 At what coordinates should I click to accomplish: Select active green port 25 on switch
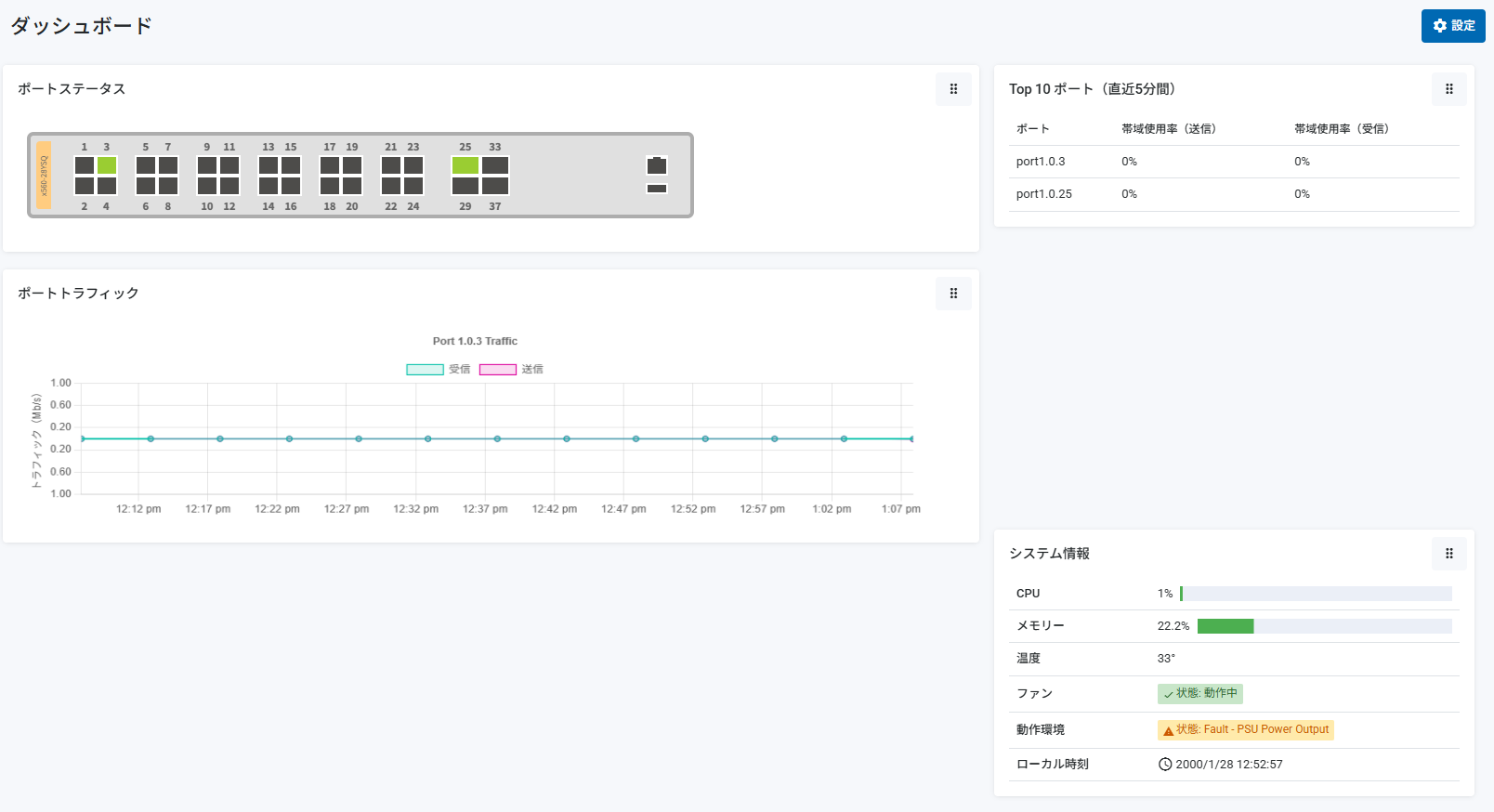(465, 165)
